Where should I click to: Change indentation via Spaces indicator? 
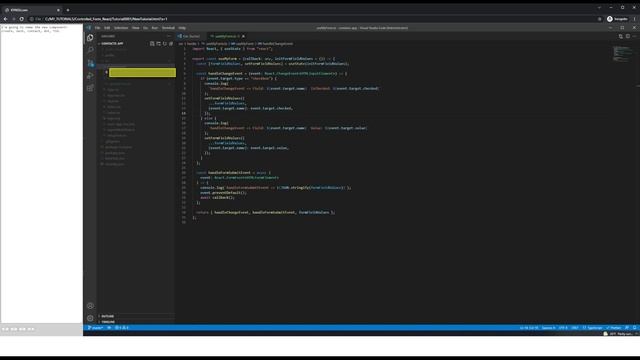549,328
